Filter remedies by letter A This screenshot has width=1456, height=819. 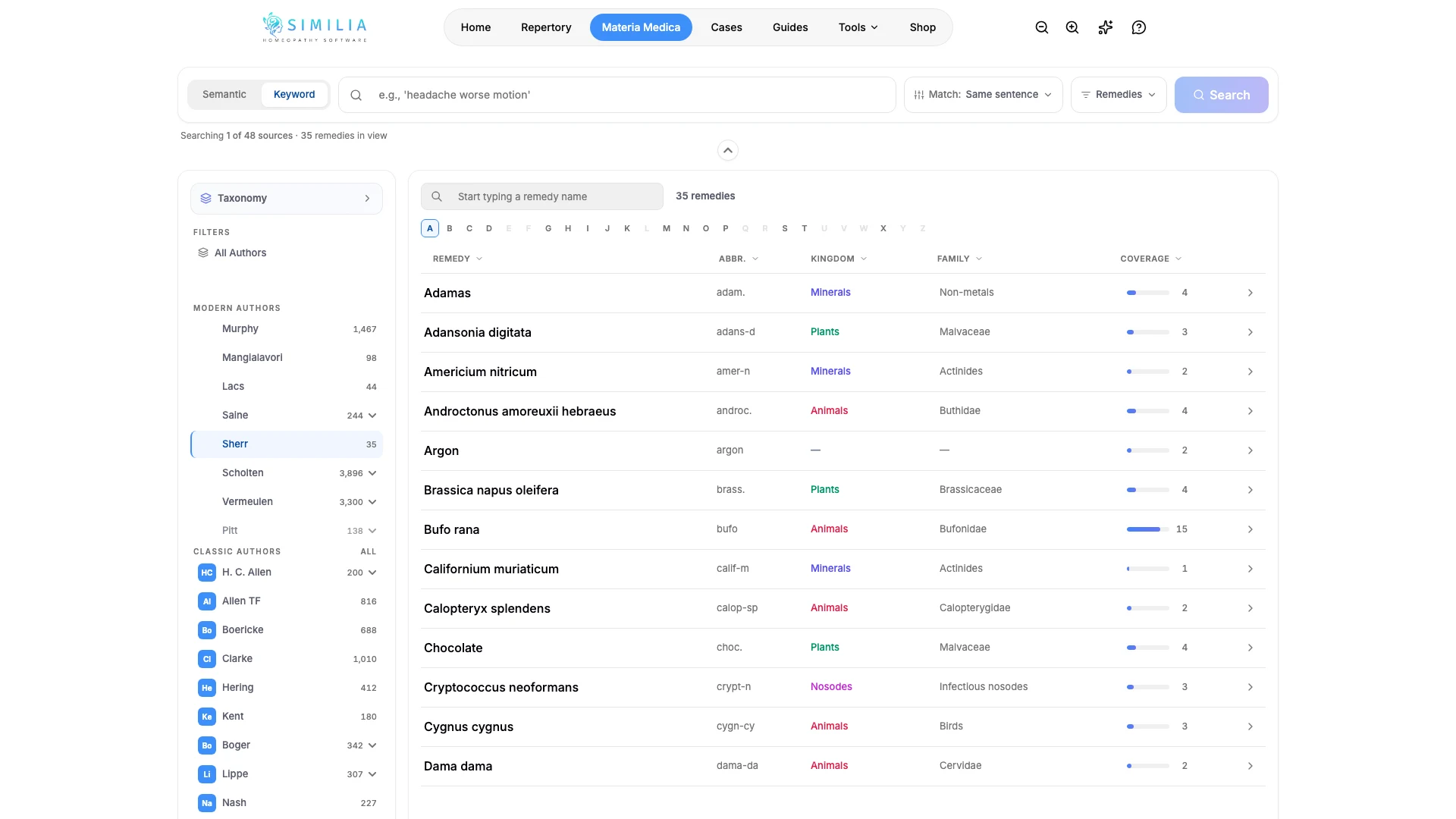click(430, 228)
